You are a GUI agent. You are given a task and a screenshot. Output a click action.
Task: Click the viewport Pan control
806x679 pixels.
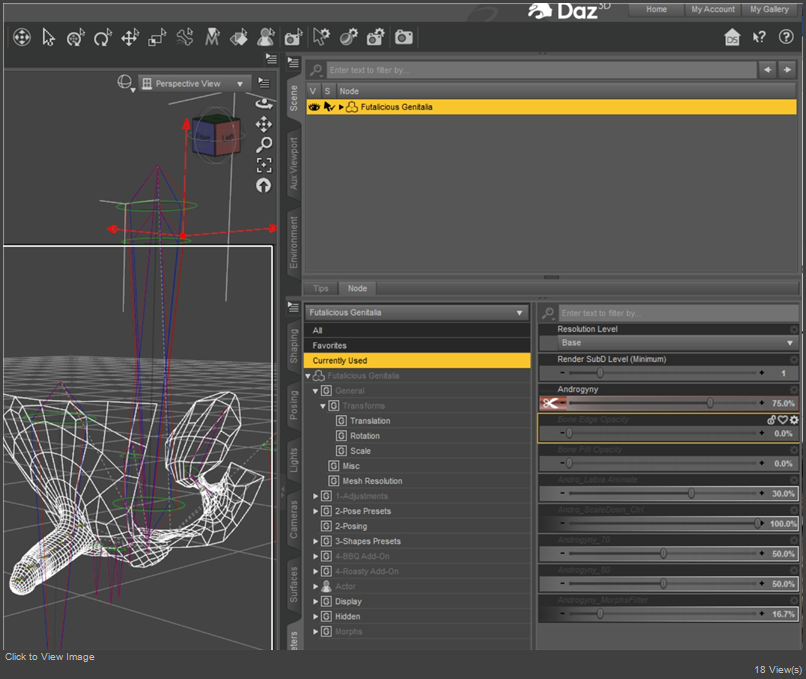coord(264,124)
